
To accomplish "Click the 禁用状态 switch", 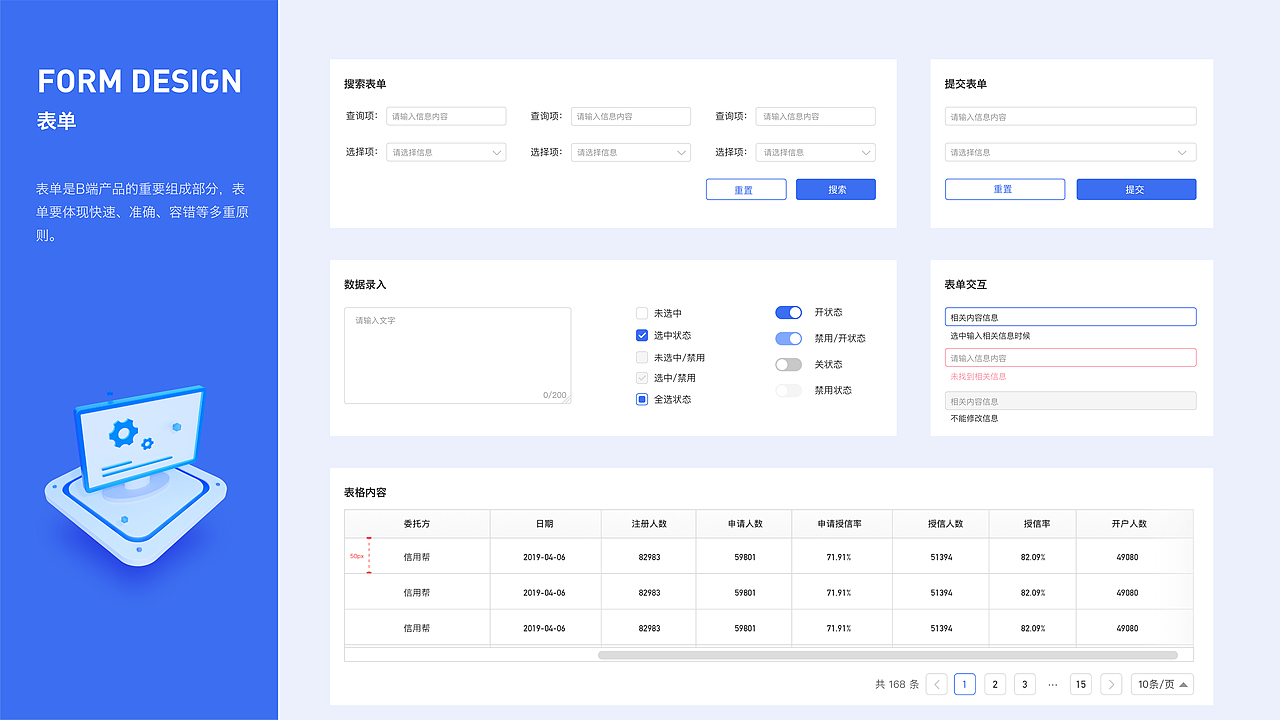I will [x=789, y=390].
